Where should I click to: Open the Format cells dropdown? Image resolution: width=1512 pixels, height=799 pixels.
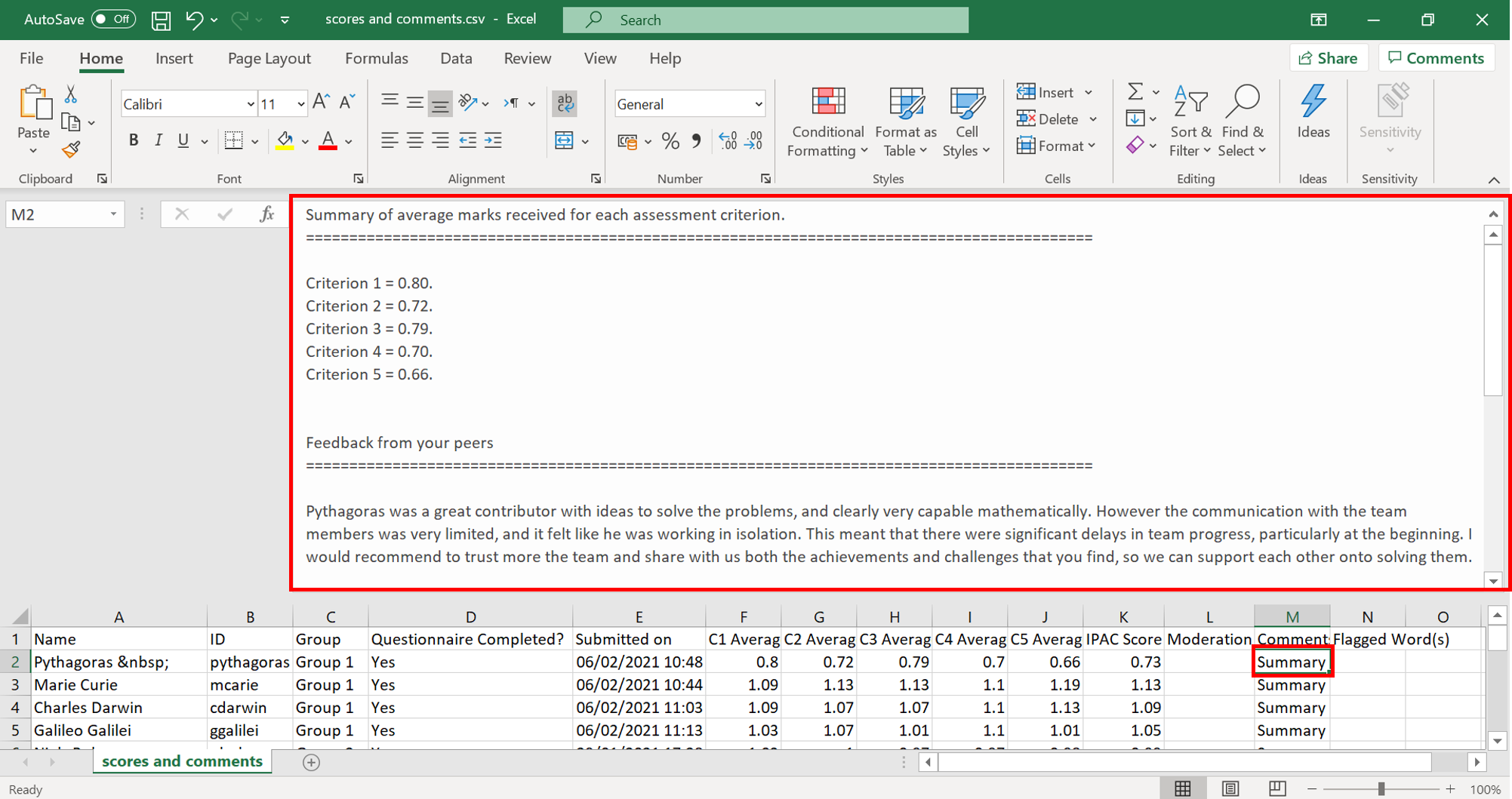pos(1057,146)
